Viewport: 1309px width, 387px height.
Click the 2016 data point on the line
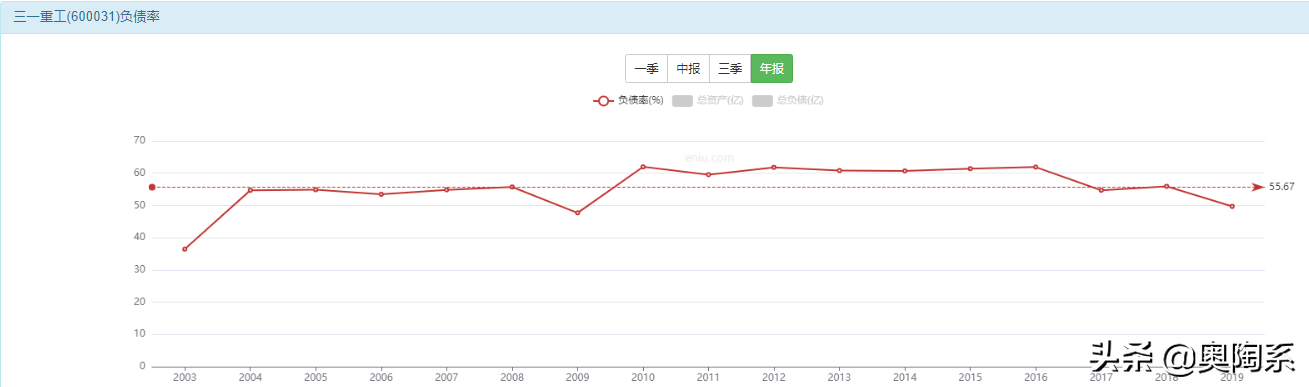point(1036,167)
